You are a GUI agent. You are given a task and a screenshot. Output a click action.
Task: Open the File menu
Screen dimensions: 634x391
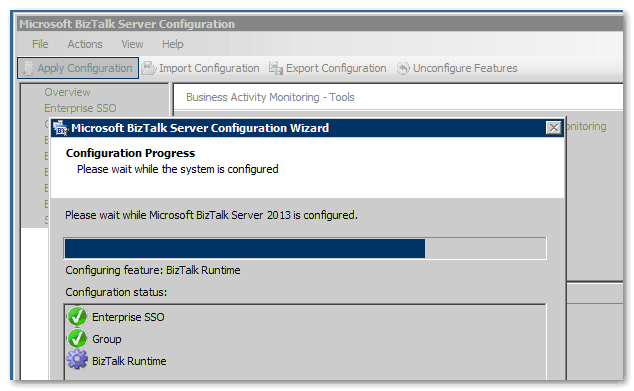[40, 44]
